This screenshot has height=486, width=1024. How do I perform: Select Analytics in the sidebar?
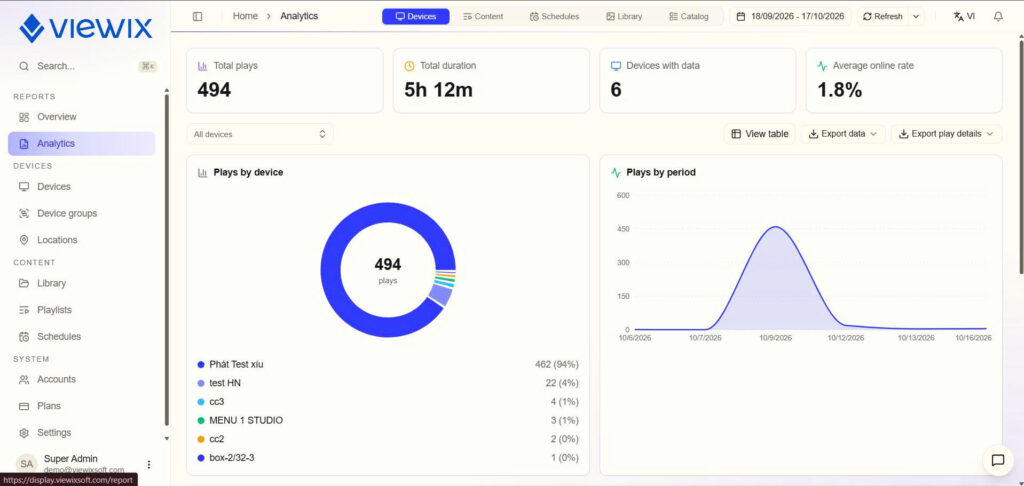click(x=82, y=144)
